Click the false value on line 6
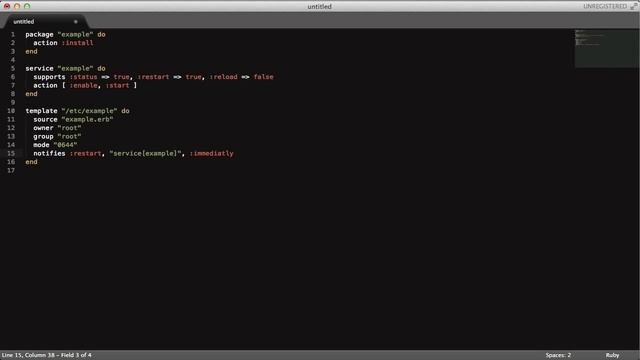The height and width of the screenshot is (360, 640). pyautogui.click(x=263, y=77)
